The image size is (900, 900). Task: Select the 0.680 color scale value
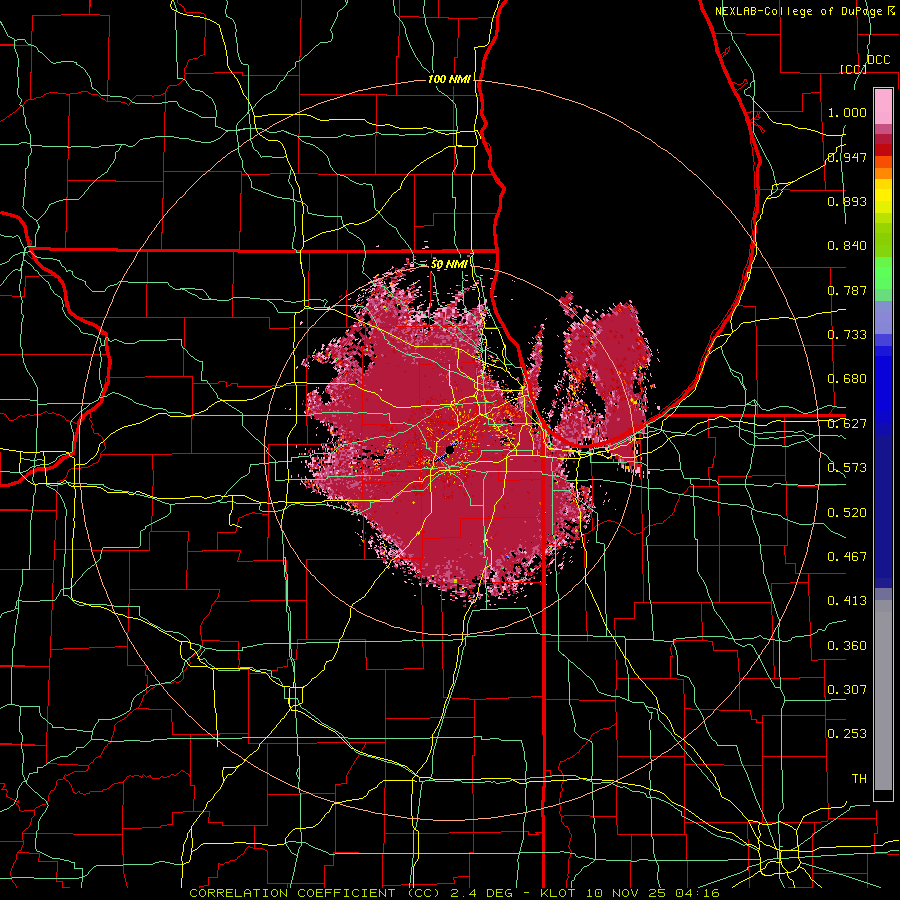click(x=847, y=379)
